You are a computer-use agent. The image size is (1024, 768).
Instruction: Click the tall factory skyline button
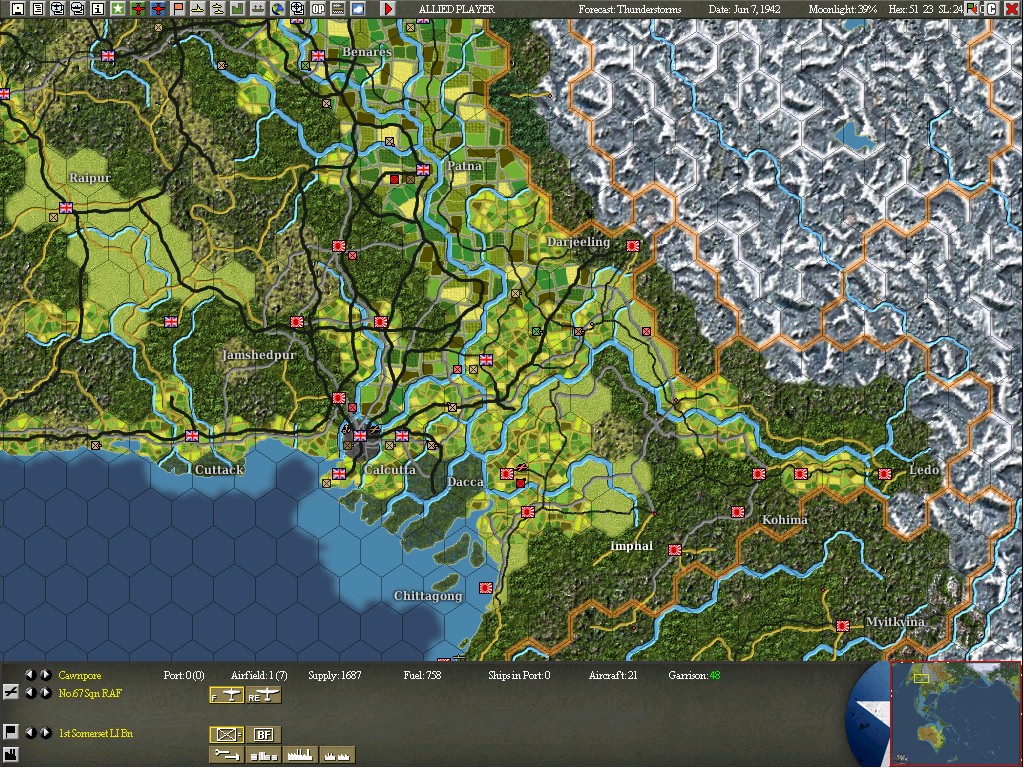[x=300, y=755]
